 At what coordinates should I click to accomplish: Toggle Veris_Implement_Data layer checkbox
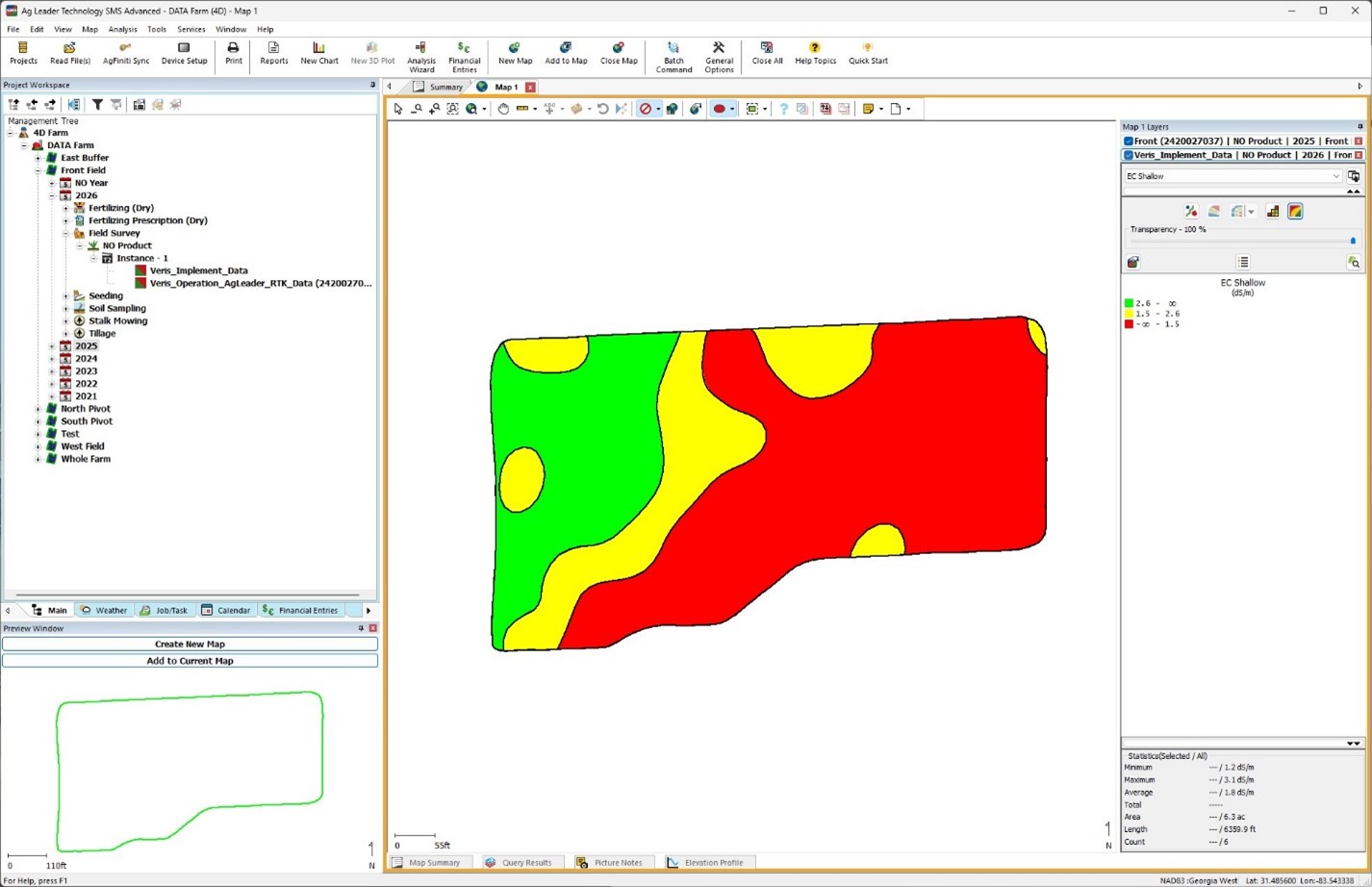pos(1129,155)
